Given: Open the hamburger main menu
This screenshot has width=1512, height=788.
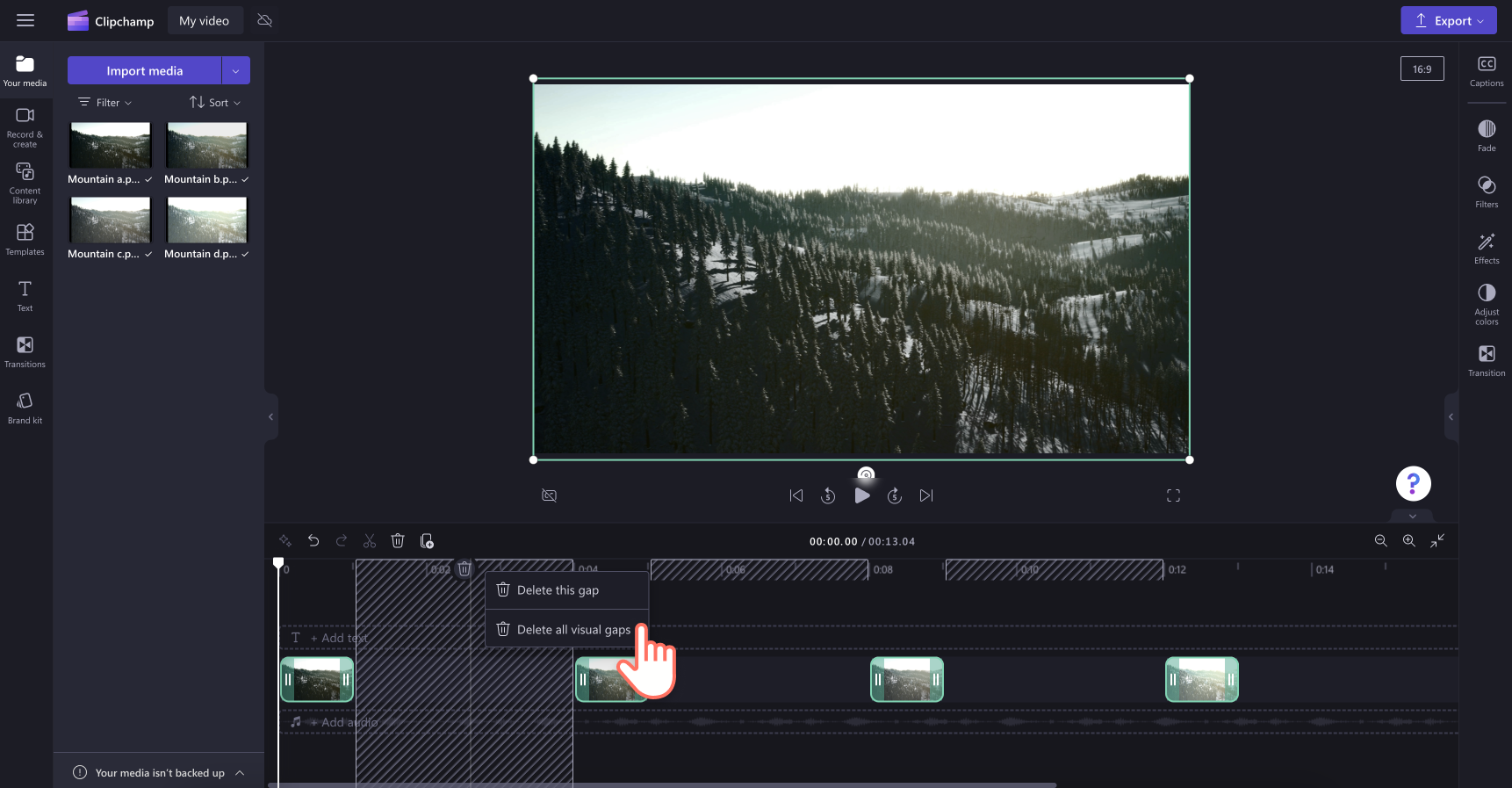Looking at the screenshot, I should [25, 20].
